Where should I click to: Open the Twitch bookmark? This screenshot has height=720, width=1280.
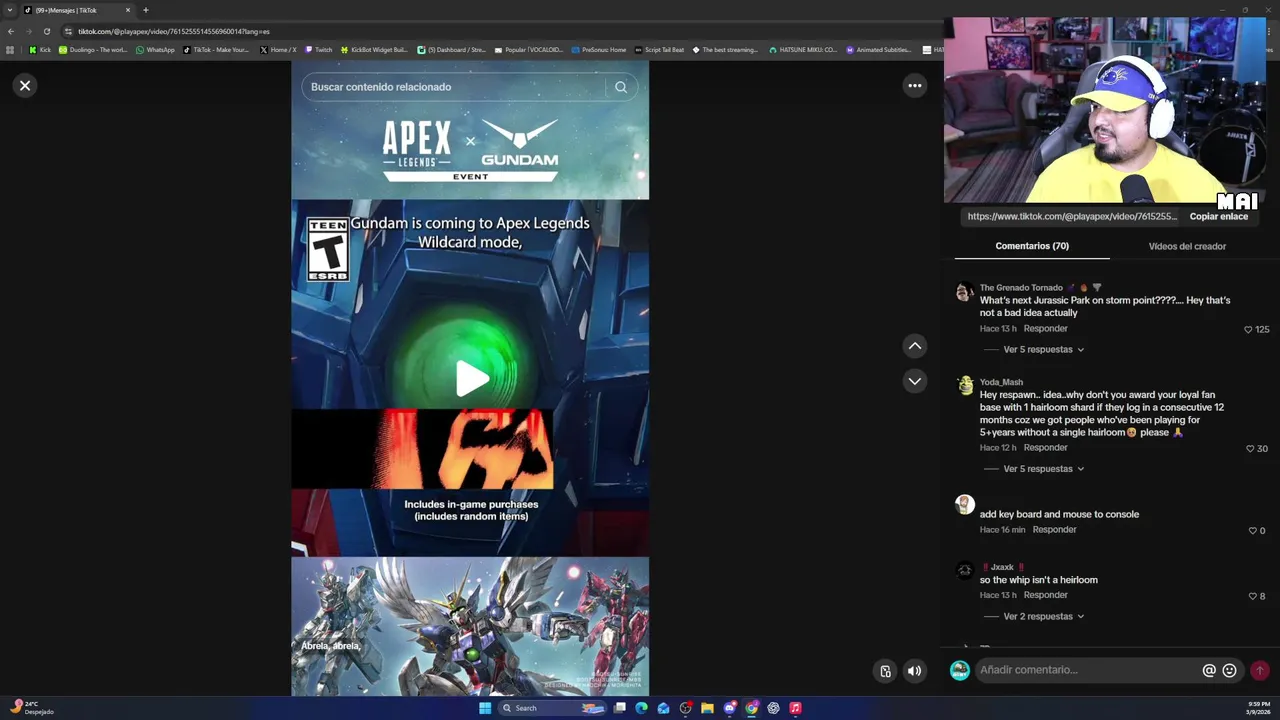(319, 49)
